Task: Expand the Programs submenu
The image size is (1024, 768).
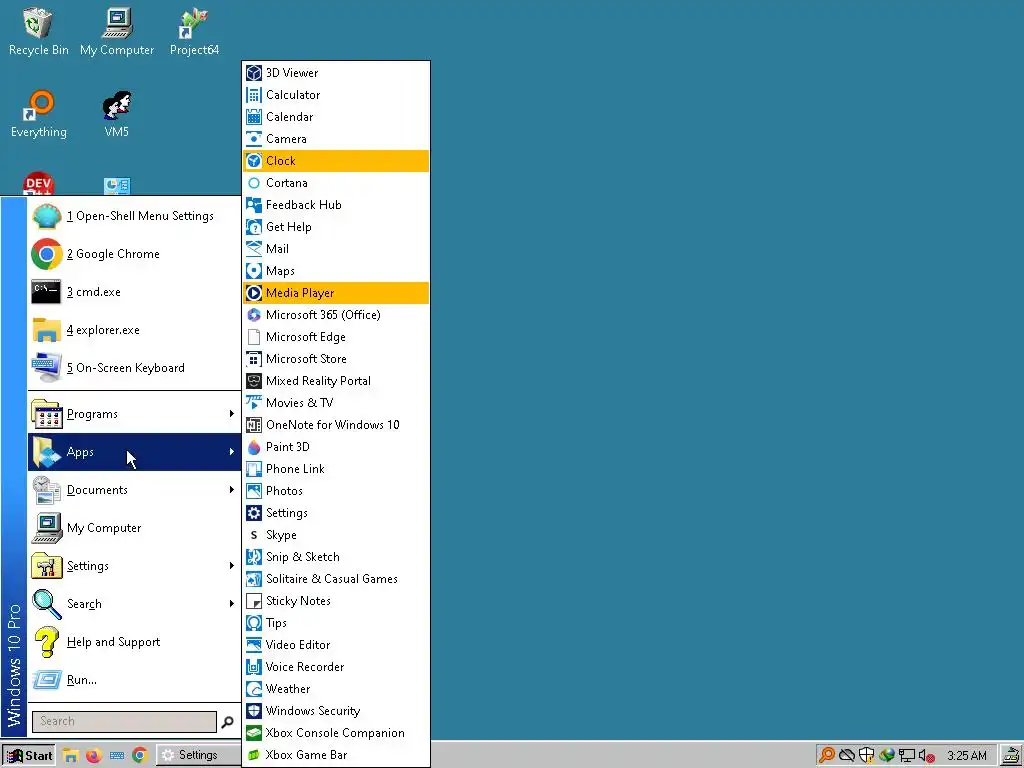Action: [x=135, y=414]
